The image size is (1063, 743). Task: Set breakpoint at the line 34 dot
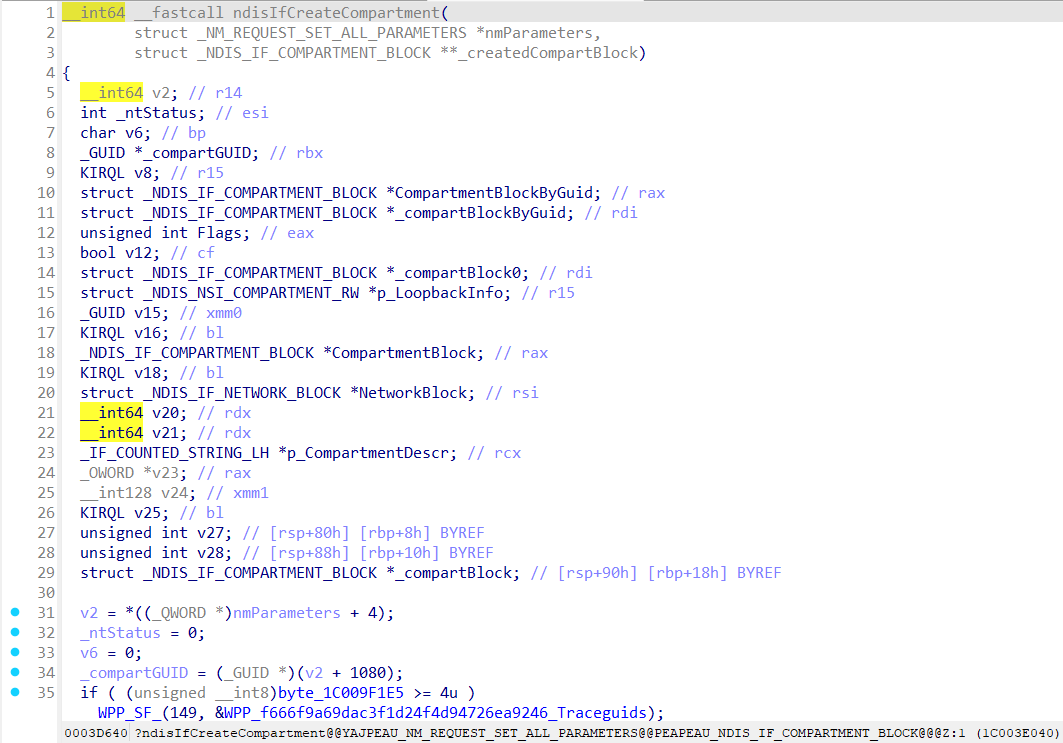(15, 672)
